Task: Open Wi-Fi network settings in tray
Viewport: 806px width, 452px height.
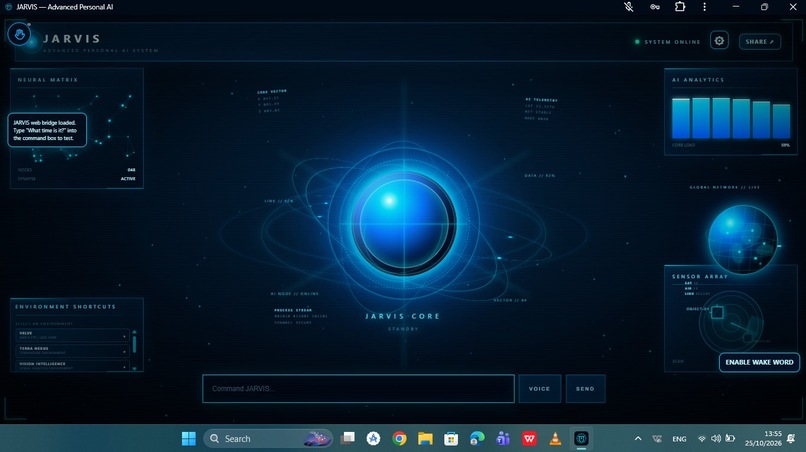Action: 702,439
